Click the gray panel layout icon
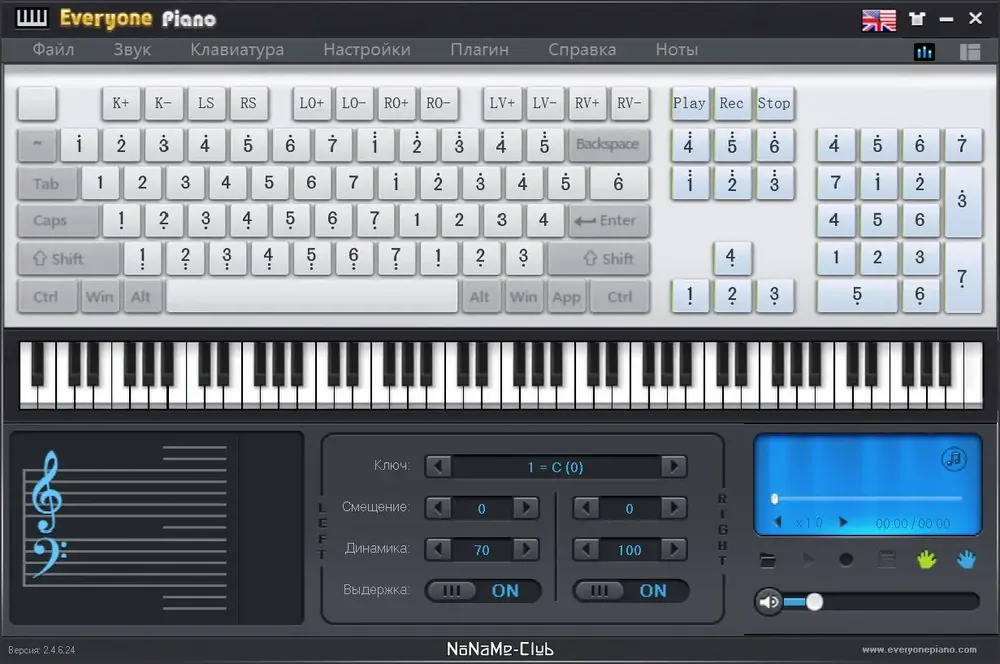The width and height of the screenshot is (1000, 664). coord(969,52)
